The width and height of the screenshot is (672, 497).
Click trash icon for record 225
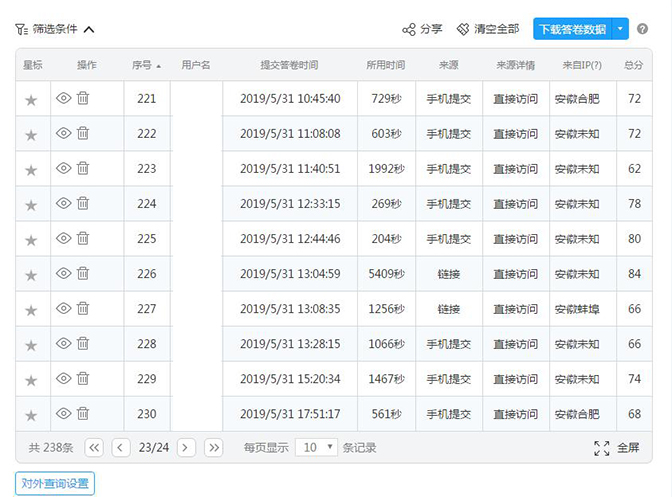coord(84,238)
